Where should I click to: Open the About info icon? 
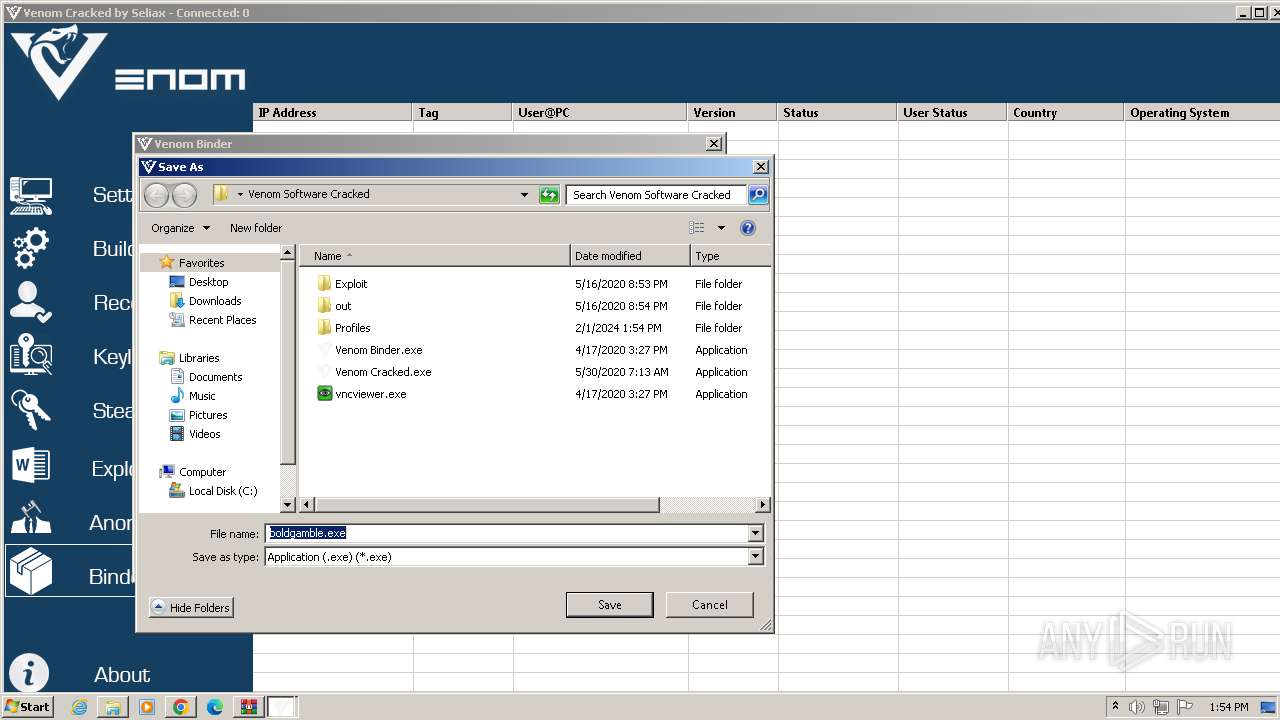[29, 674]
